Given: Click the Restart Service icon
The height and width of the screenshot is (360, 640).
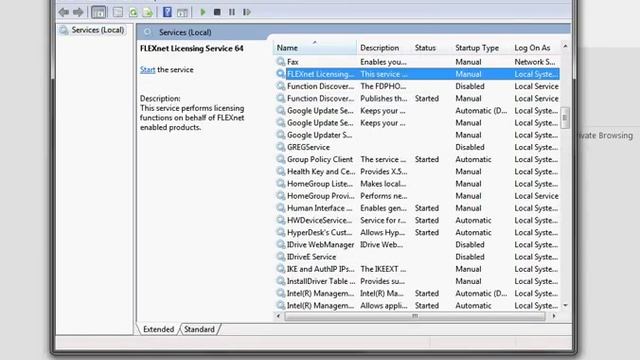Looking at the screenshot, I should tap(247, 12).
